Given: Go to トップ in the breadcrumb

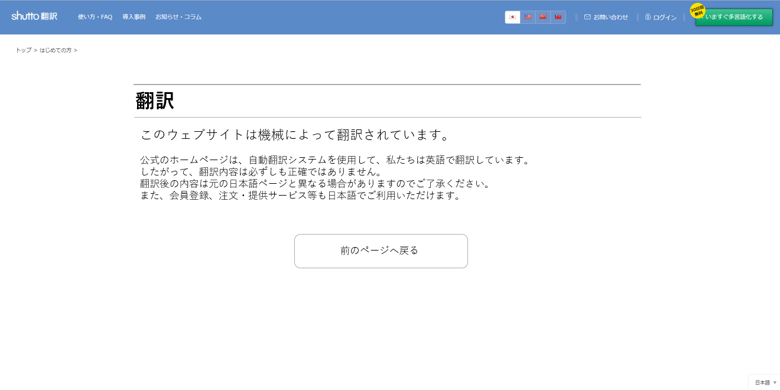Looking at the screenshot, I should point(23,50).
